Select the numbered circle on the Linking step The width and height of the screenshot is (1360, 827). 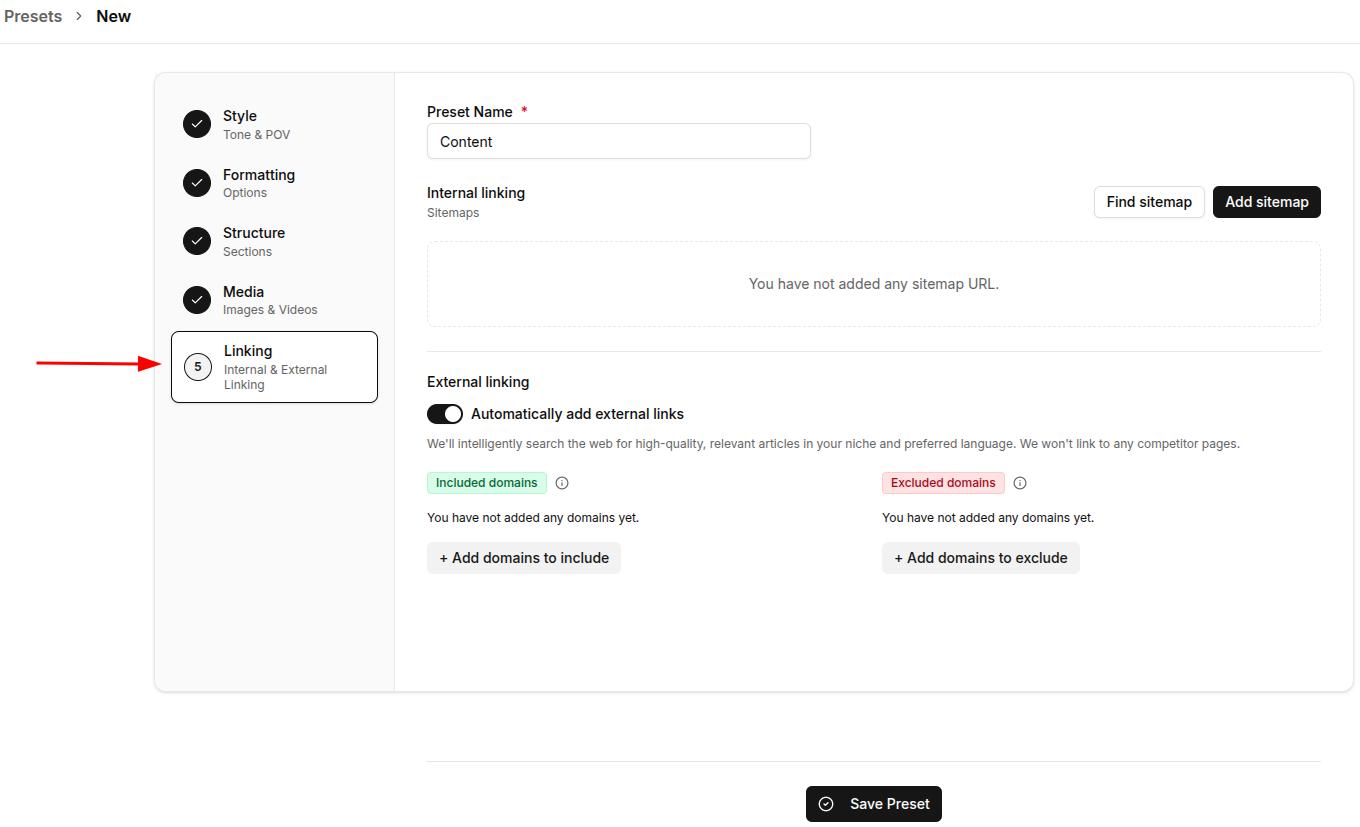[197, 367]
